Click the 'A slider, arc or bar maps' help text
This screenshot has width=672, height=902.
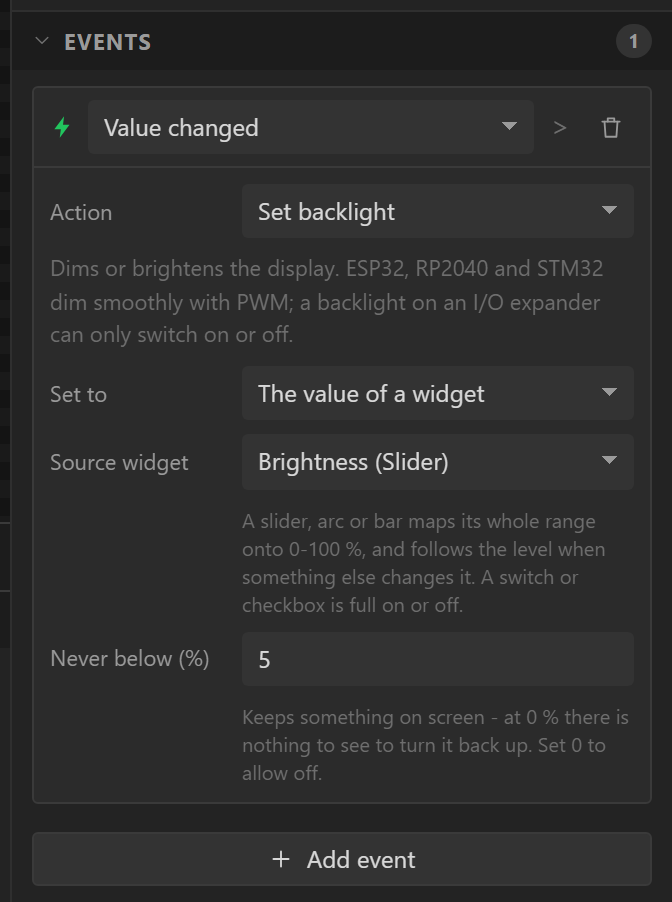click(423, 563)
